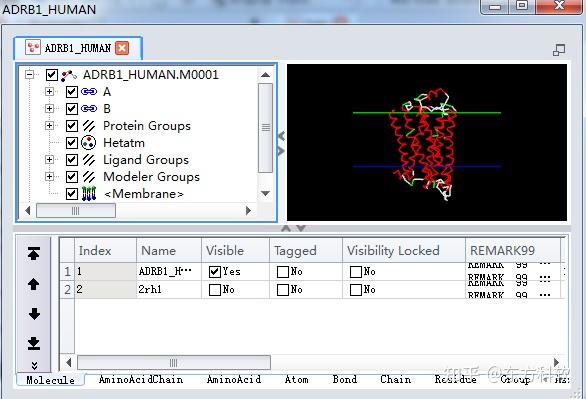This screenshot has height=399, width=586.
Task: Click the Visibility Locked column header
Action: point(404,251)
